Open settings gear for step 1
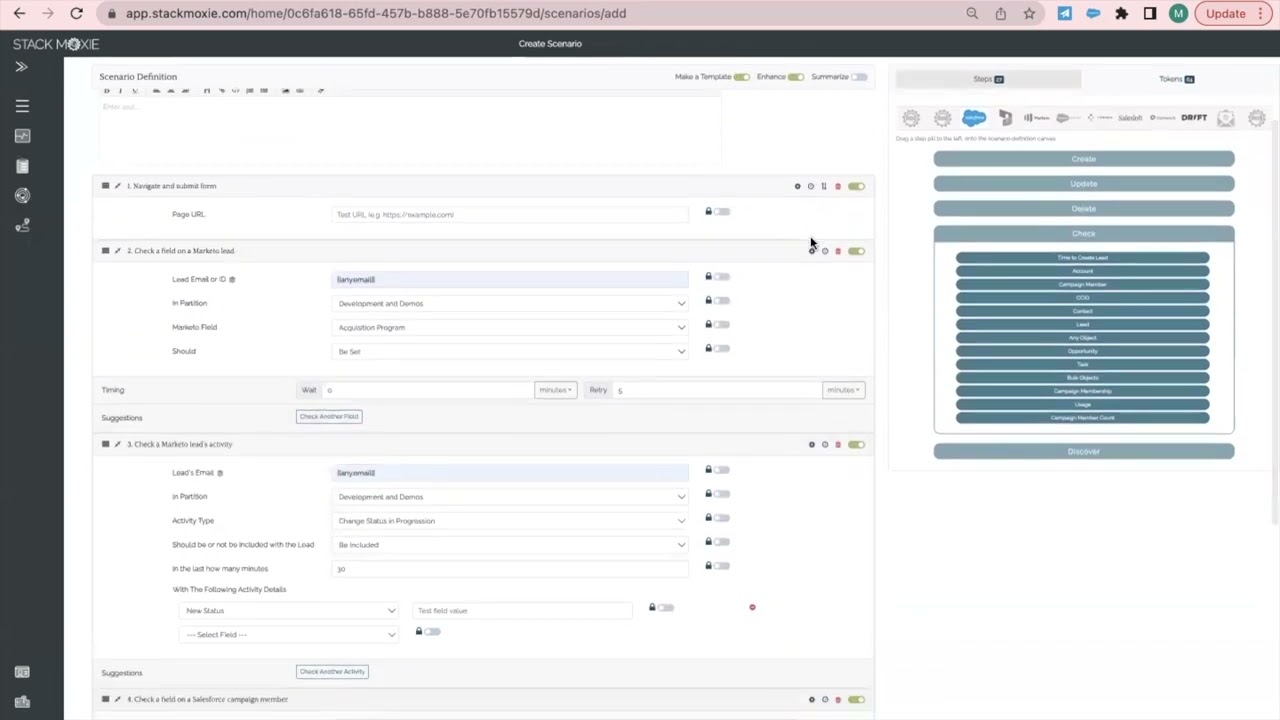The image size is (1280, 720). pyautogui.click(x=798, y=186)
